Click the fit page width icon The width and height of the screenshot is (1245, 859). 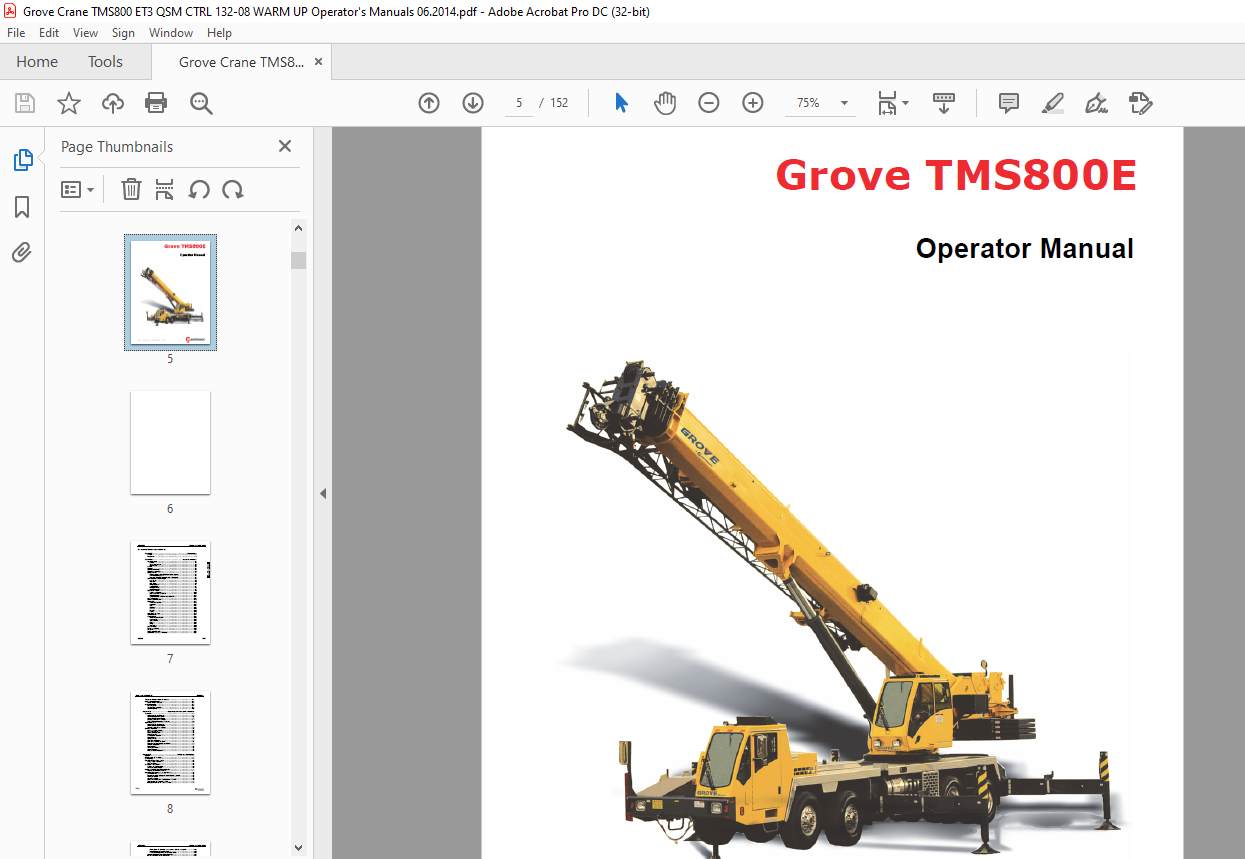tap(887, 103)
